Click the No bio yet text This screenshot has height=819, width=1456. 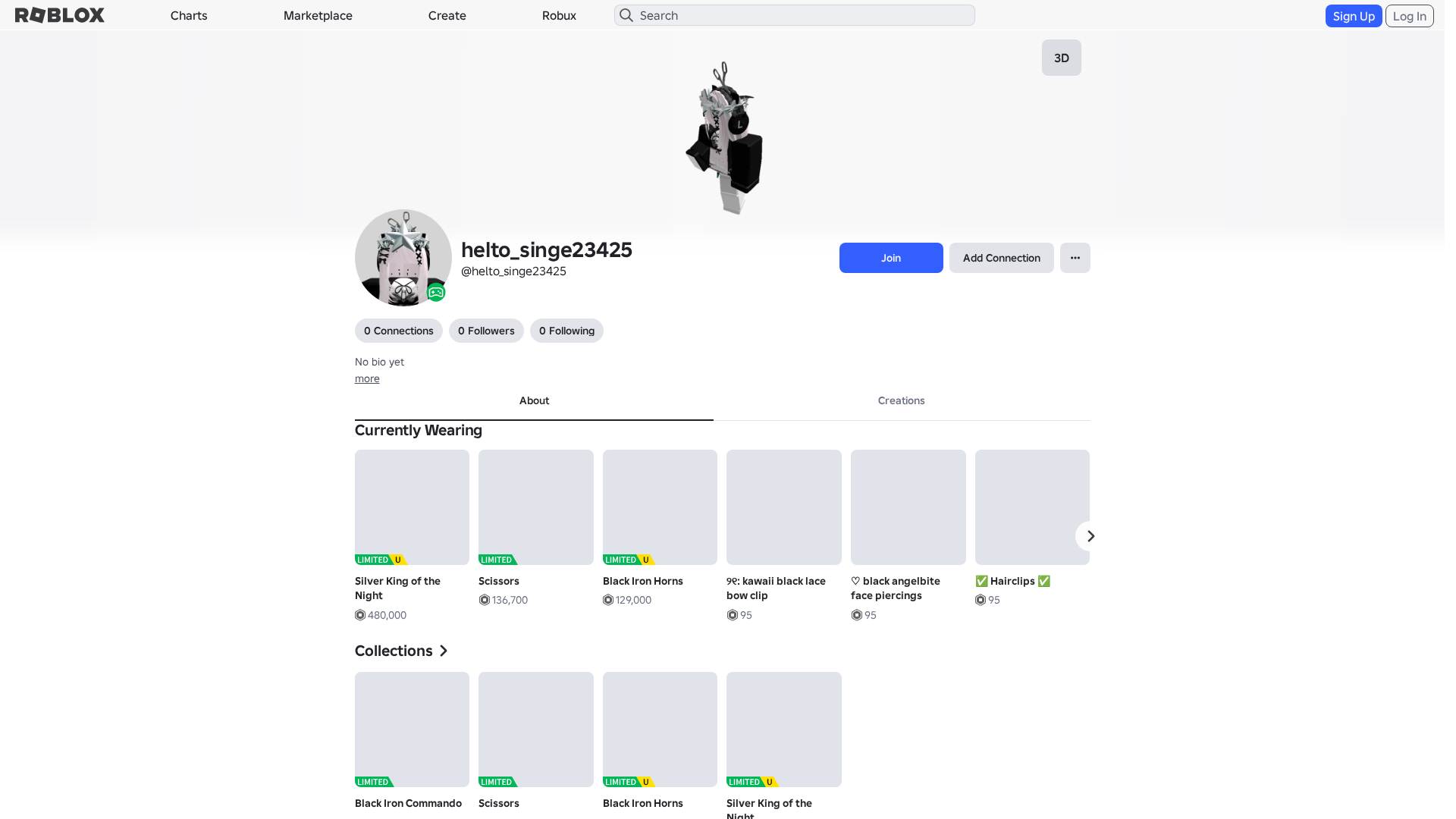[379, 362]
